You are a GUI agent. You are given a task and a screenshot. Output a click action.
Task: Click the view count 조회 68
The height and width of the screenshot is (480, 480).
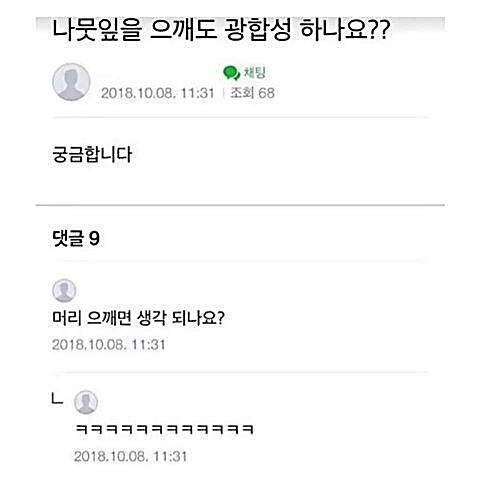pyautogui.click(x=253, y=93)
